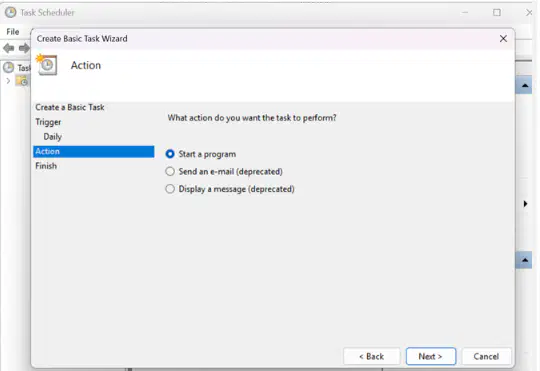Click the back arrow in Task Scheduler toolbar
Screen dimensions: 540x371
[9, 48]
